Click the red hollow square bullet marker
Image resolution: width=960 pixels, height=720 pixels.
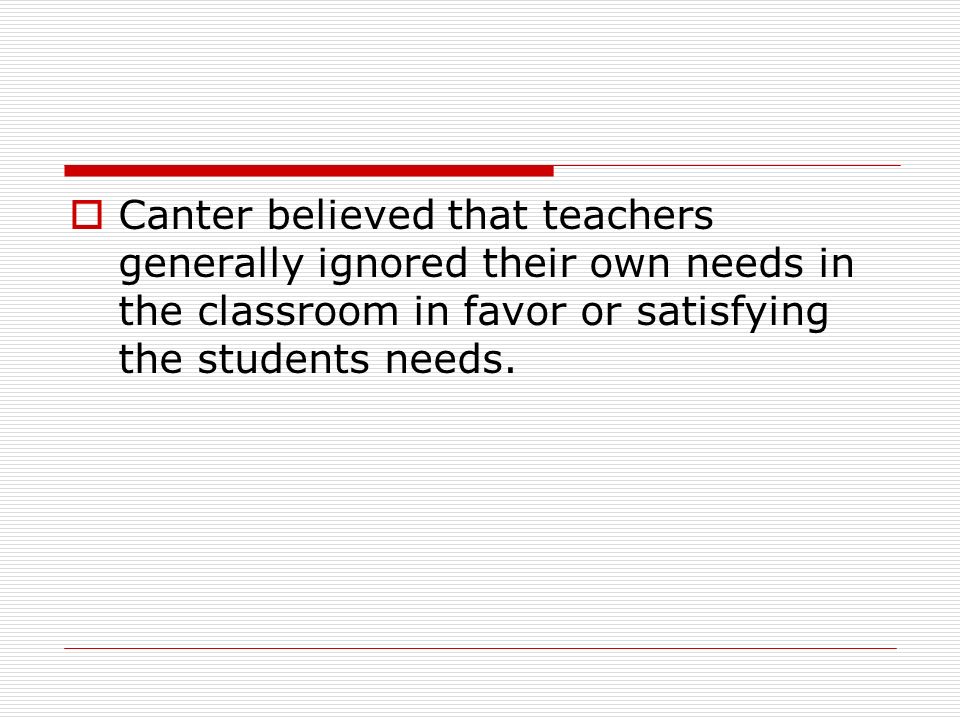(x=87, y=215)
